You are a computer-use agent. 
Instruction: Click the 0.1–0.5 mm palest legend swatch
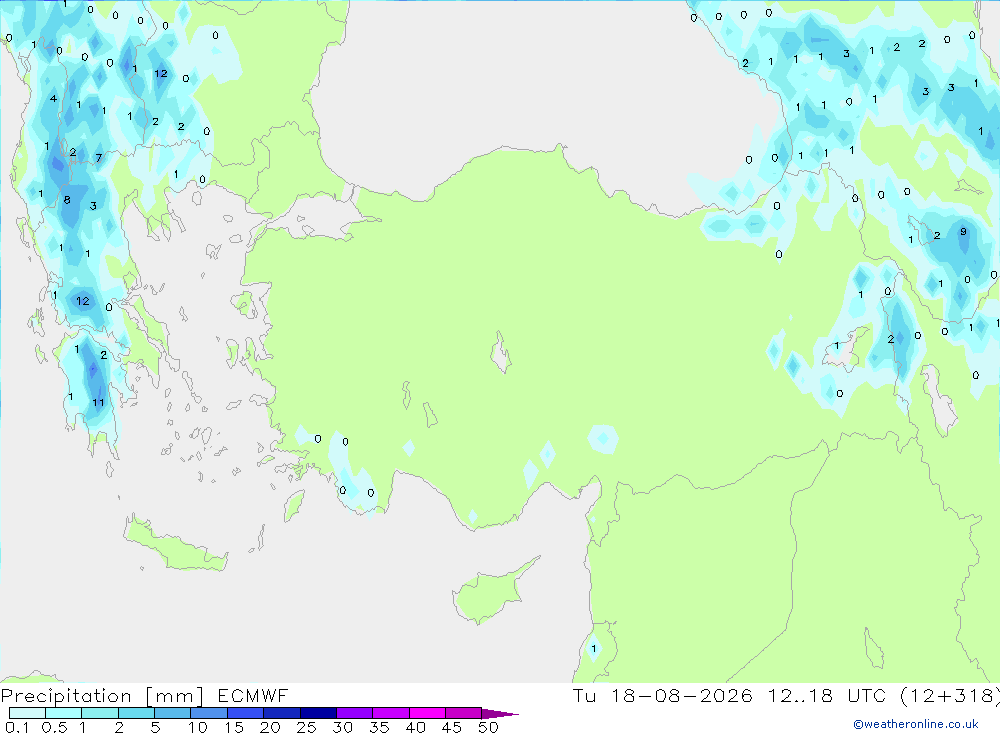(27, 713)
